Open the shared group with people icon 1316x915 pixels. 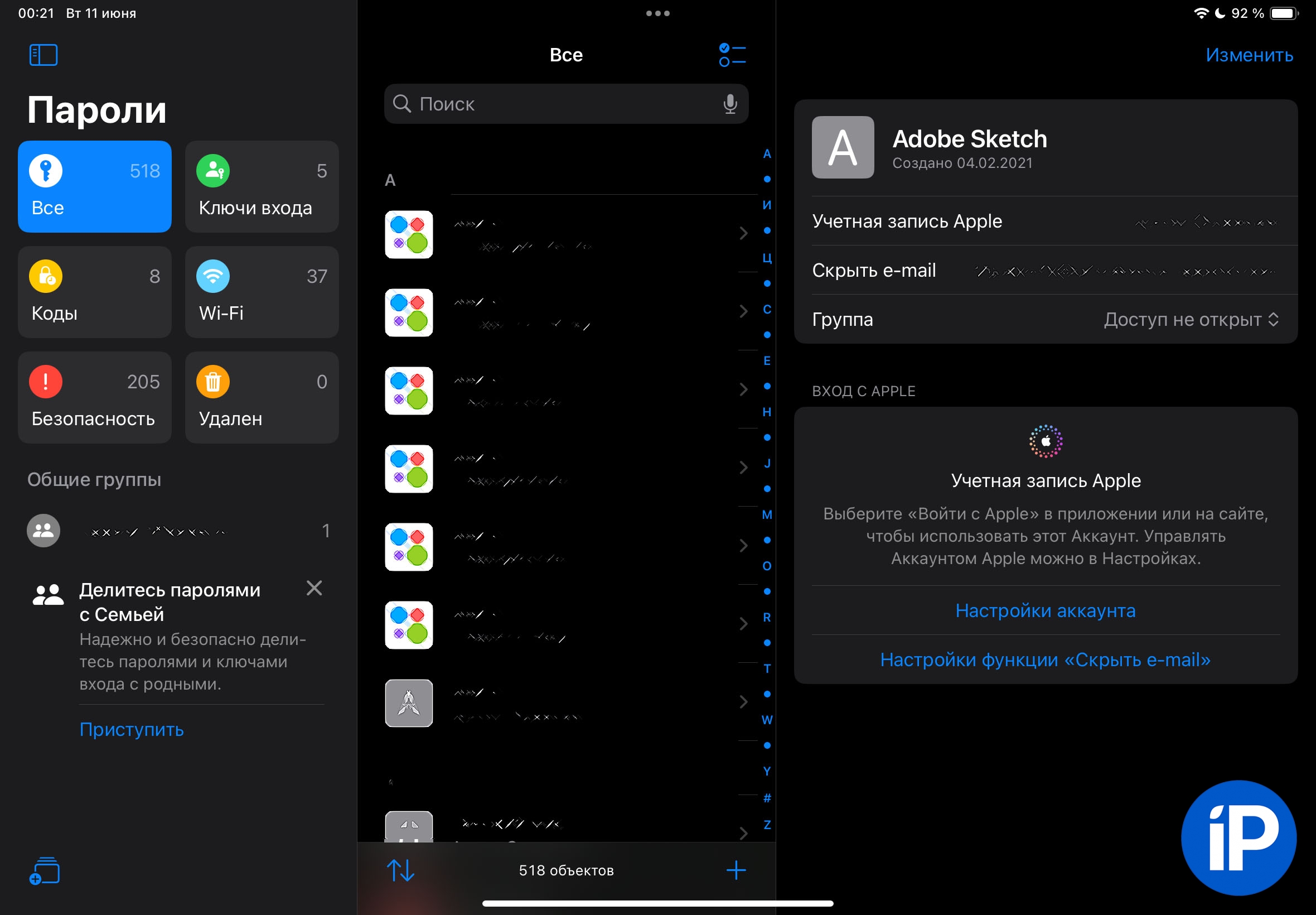tap(43, 531)
